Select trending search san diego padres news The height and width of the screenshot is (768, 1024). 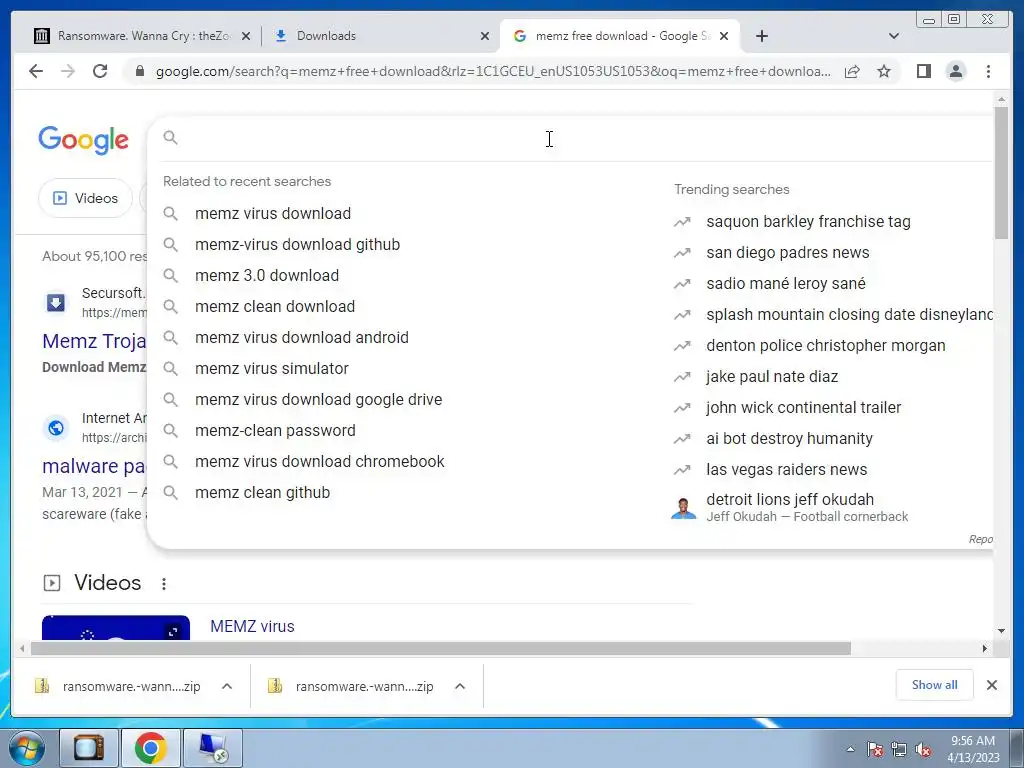(x=788, y=253)
